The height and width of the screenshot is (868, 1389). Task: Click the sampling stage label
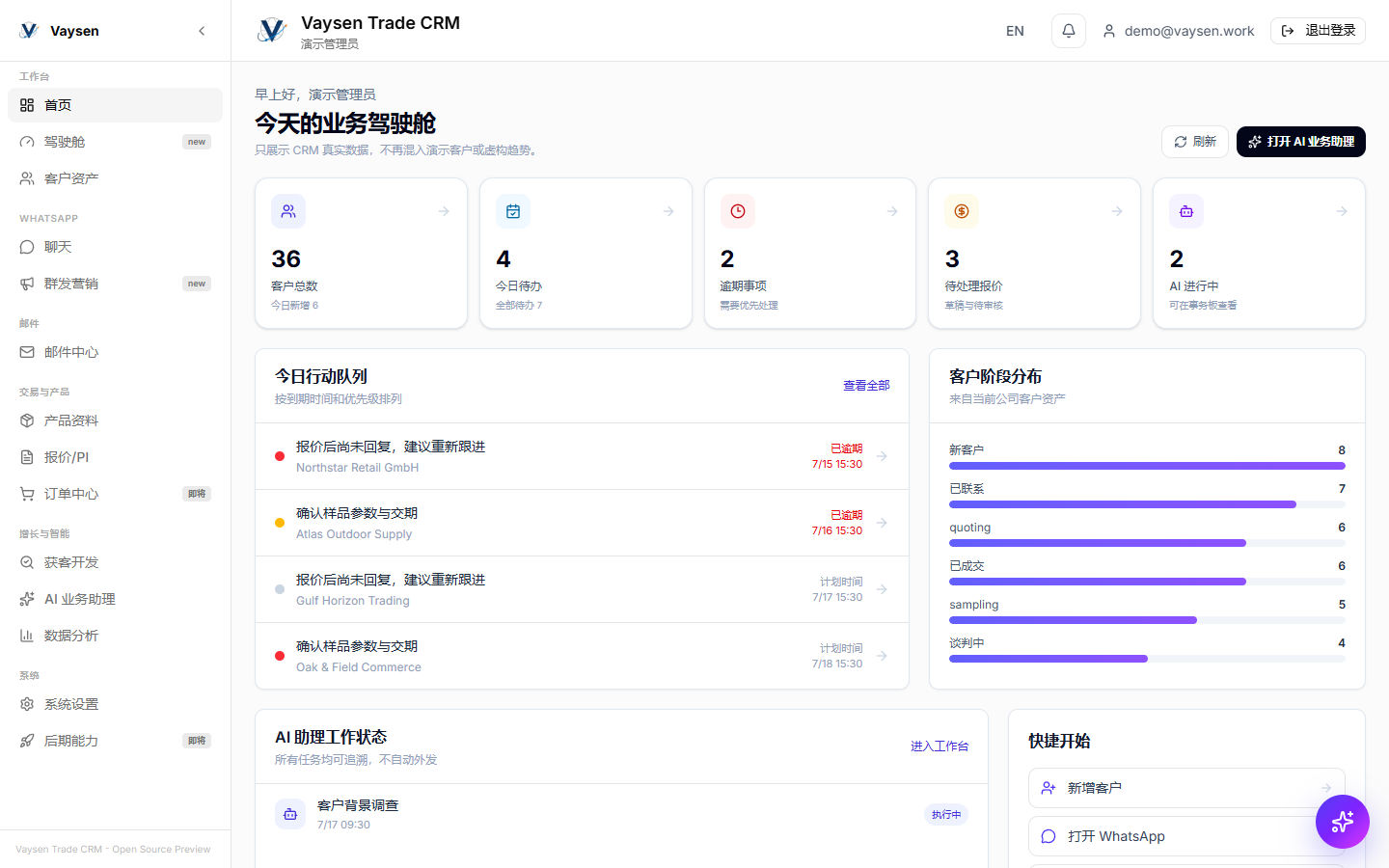974,605
